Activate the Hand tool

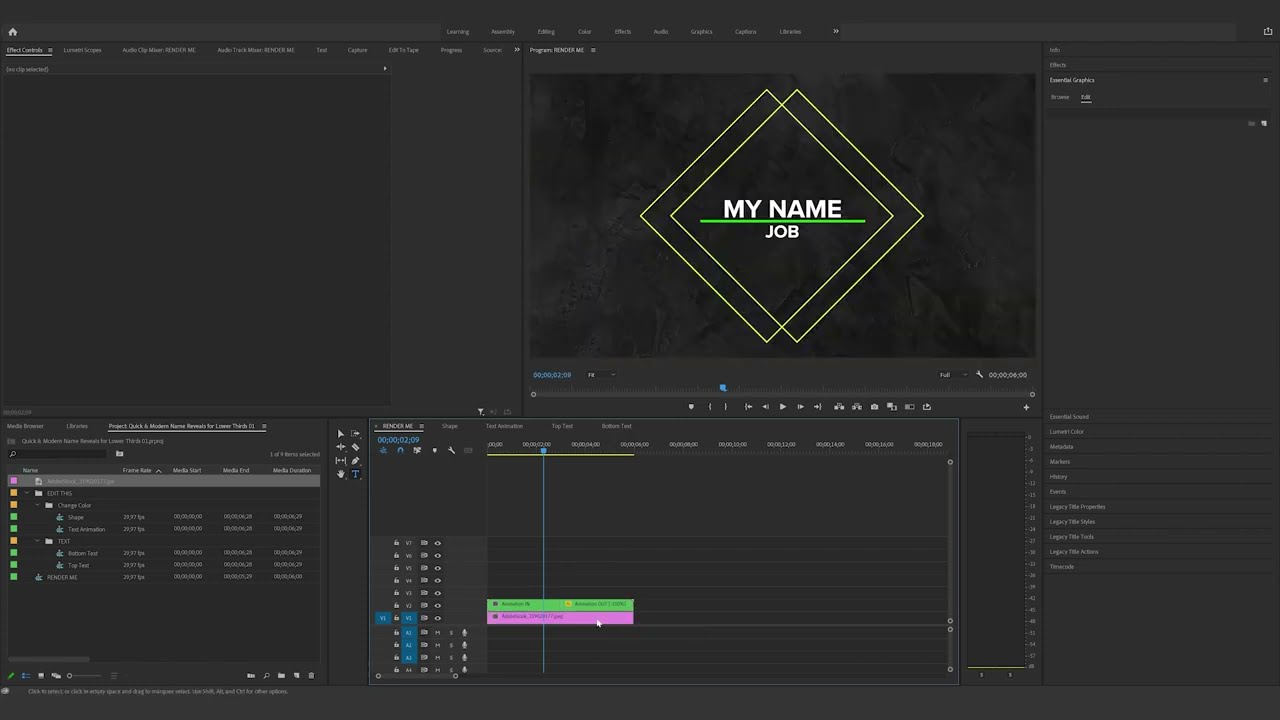pos(340,474)
